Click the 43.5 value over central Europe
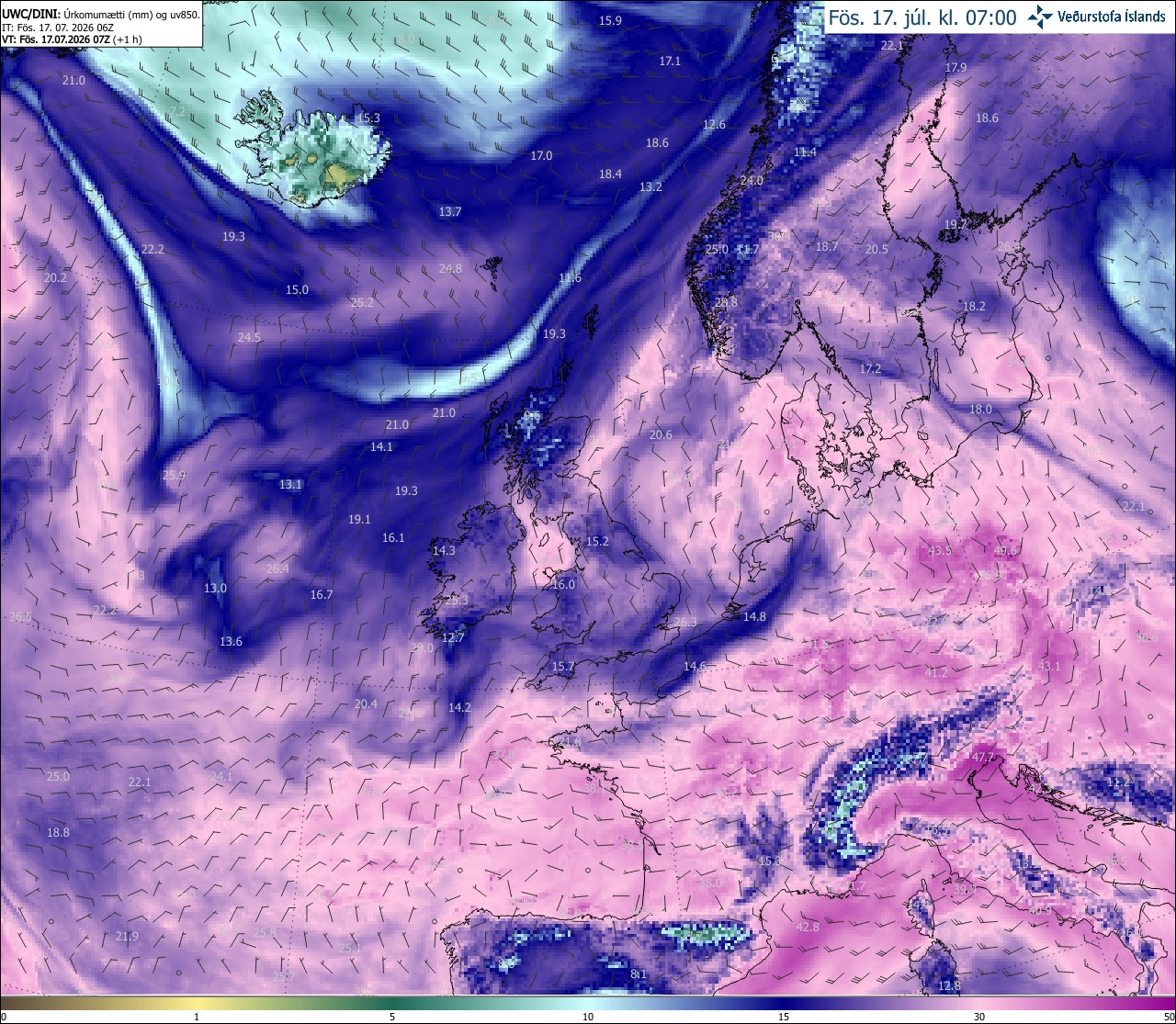 (940, 551)
